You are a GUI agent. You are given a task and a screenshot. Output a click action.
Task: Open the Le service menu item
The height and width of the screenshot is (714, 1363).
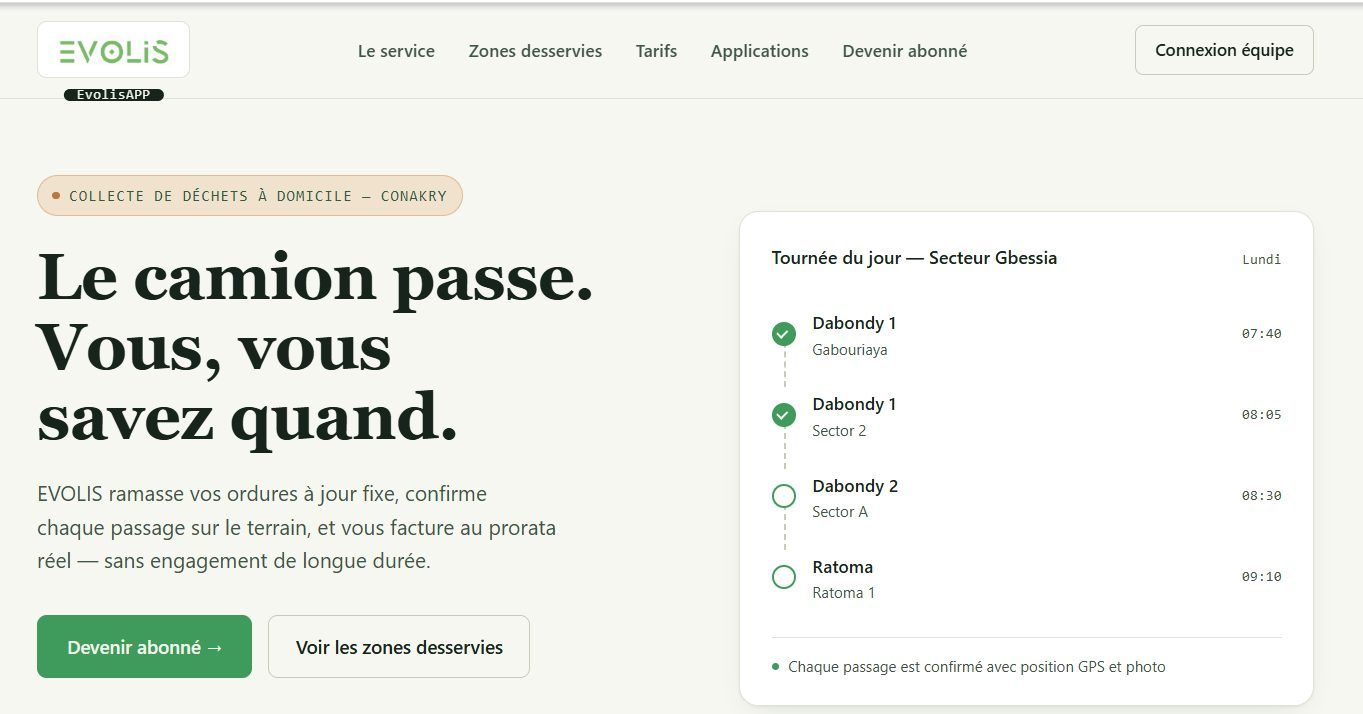[x=396, y=51]
